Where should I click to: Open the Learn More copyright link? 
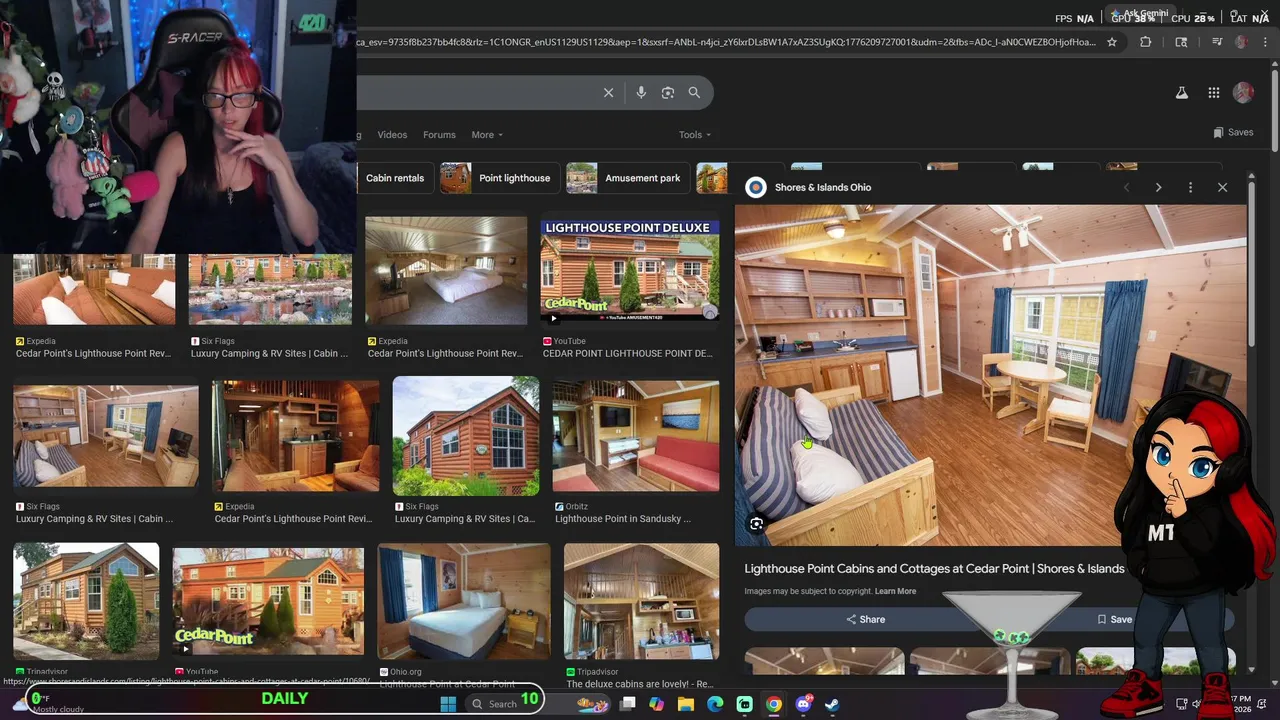[x=895, y=591]
